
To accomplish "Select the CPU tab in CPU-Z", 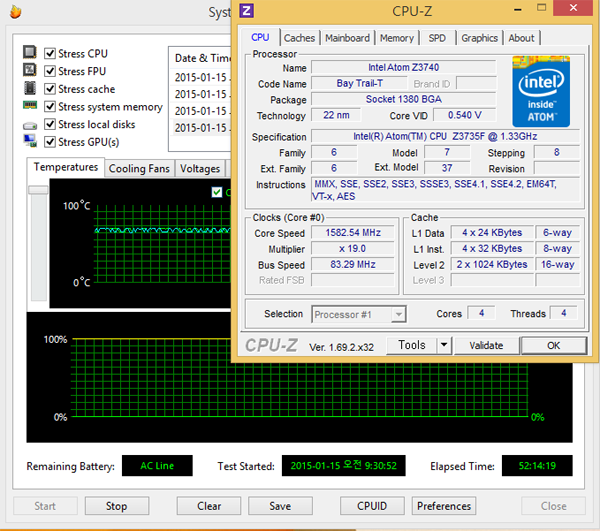I will click(x=260, y=37).
